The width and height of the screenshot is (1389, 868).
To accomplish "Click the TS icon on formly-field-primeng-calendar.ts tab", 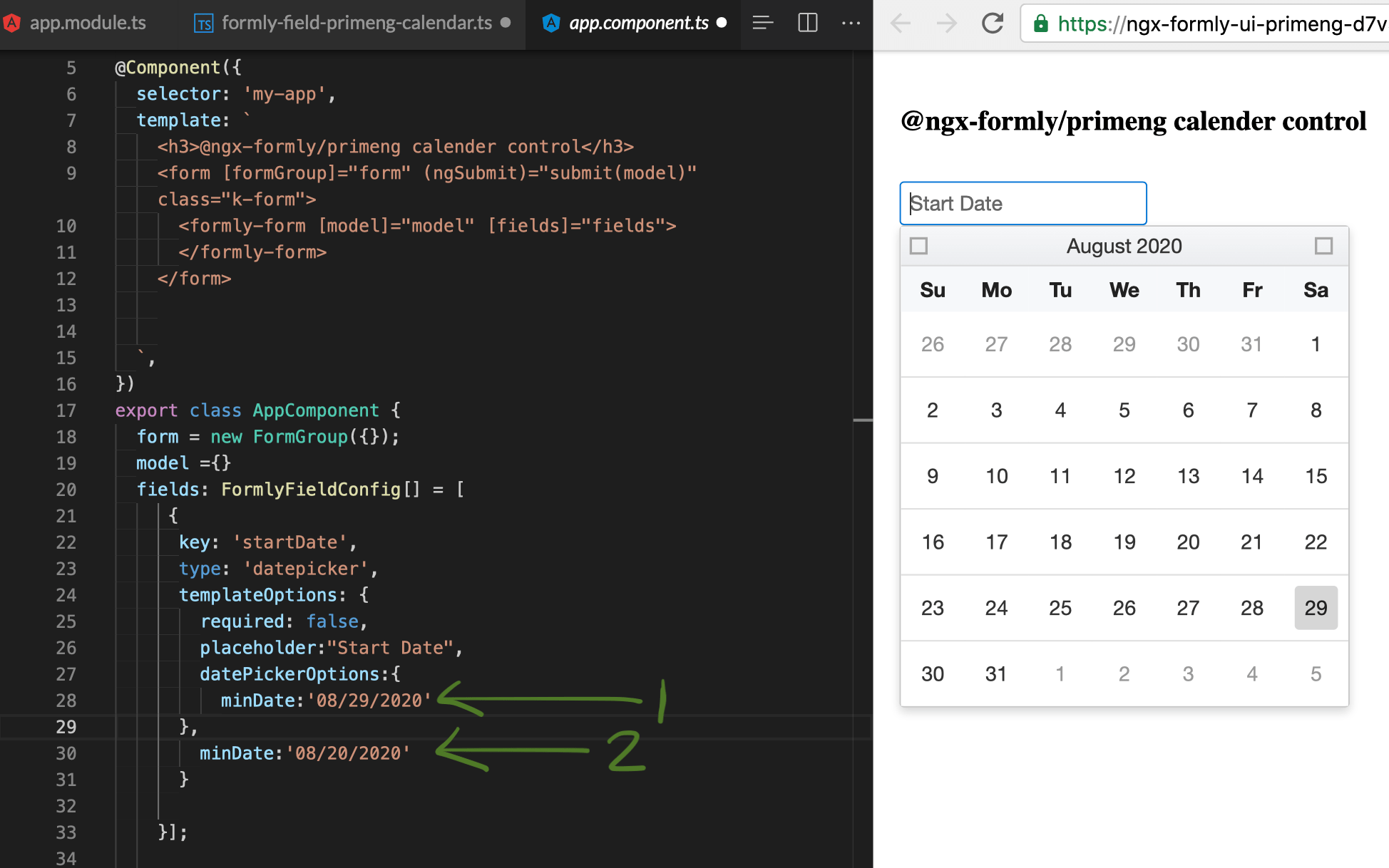I will pyautogui.click(x=204, y=23).
